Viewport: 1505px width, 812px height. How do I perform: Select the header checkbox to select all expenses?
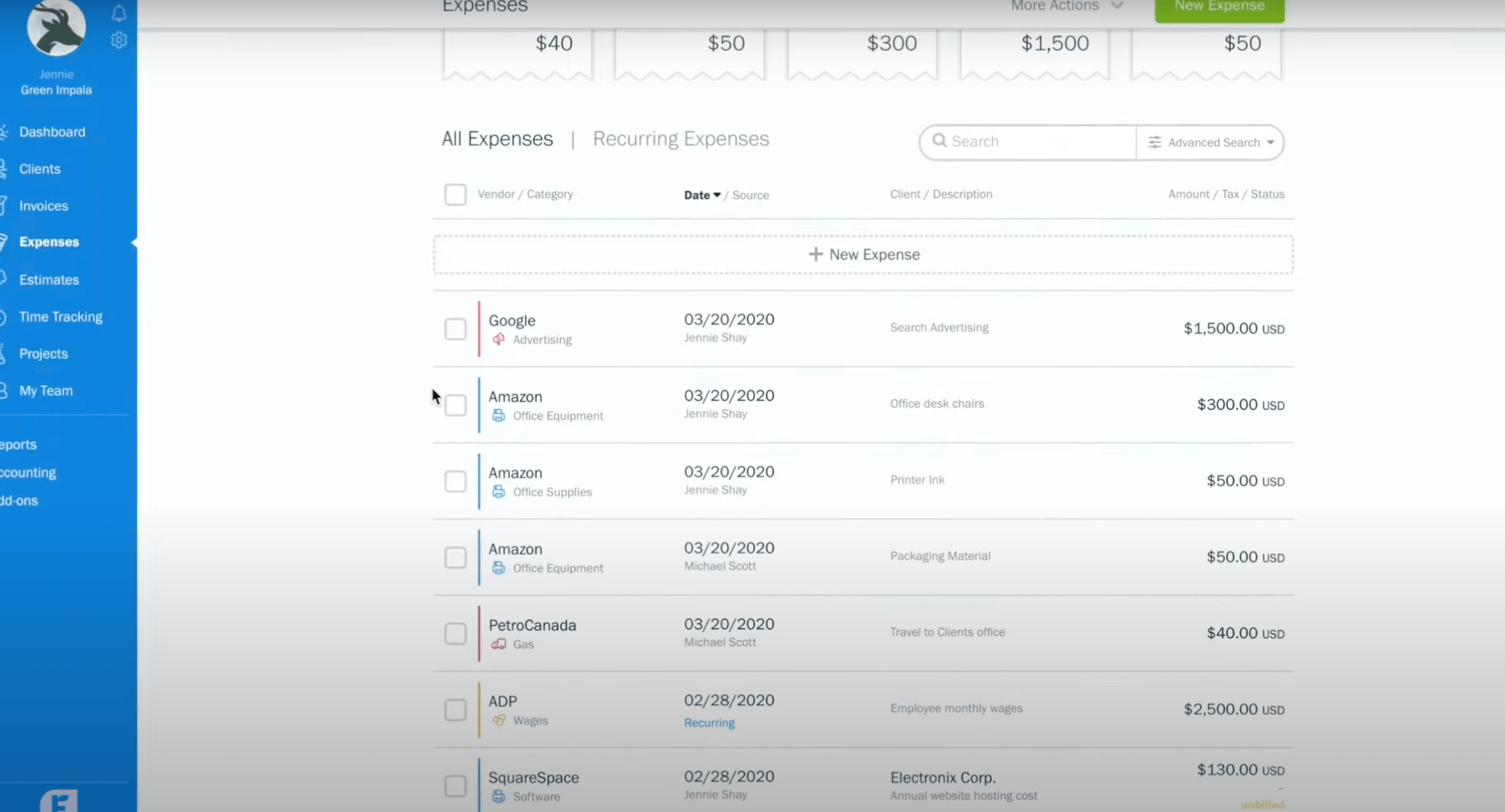[456, 194]
